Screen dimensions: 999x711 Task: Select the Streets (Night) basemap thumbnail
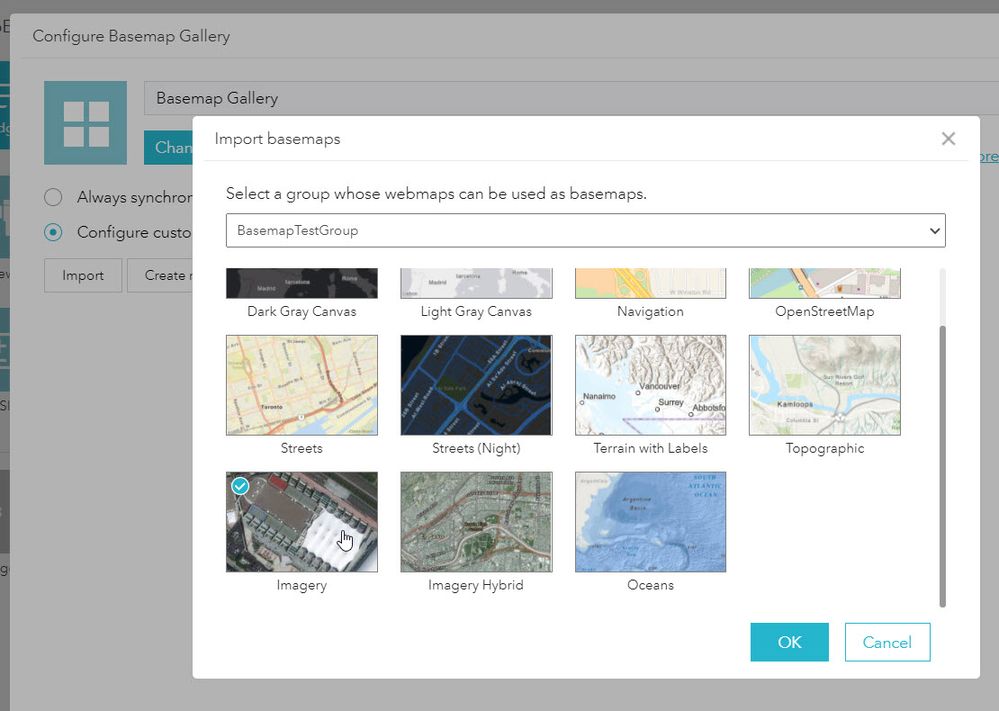pos(476,385)
